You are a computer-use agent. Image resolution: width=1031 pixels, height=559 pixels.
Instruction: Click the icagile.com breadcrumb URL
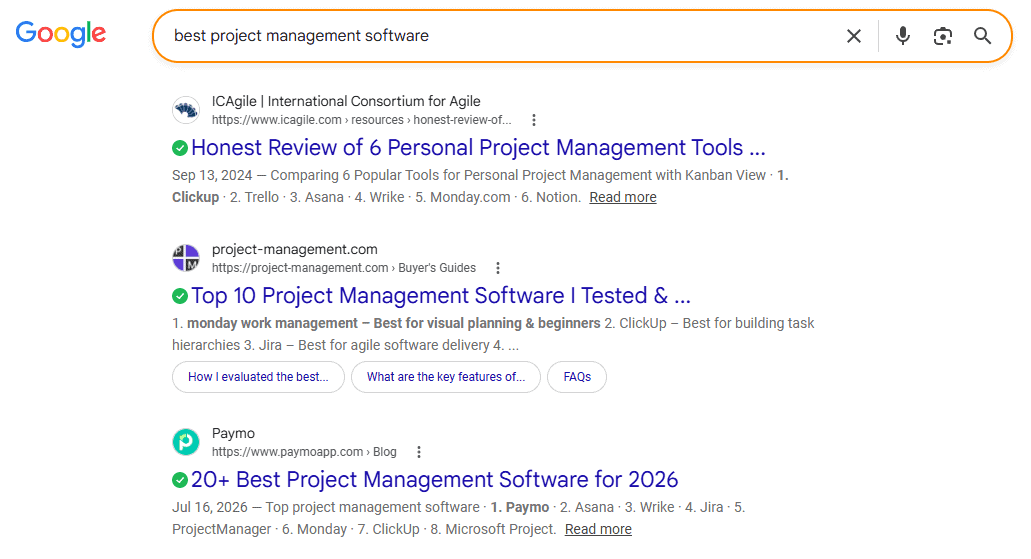point(362,120)
